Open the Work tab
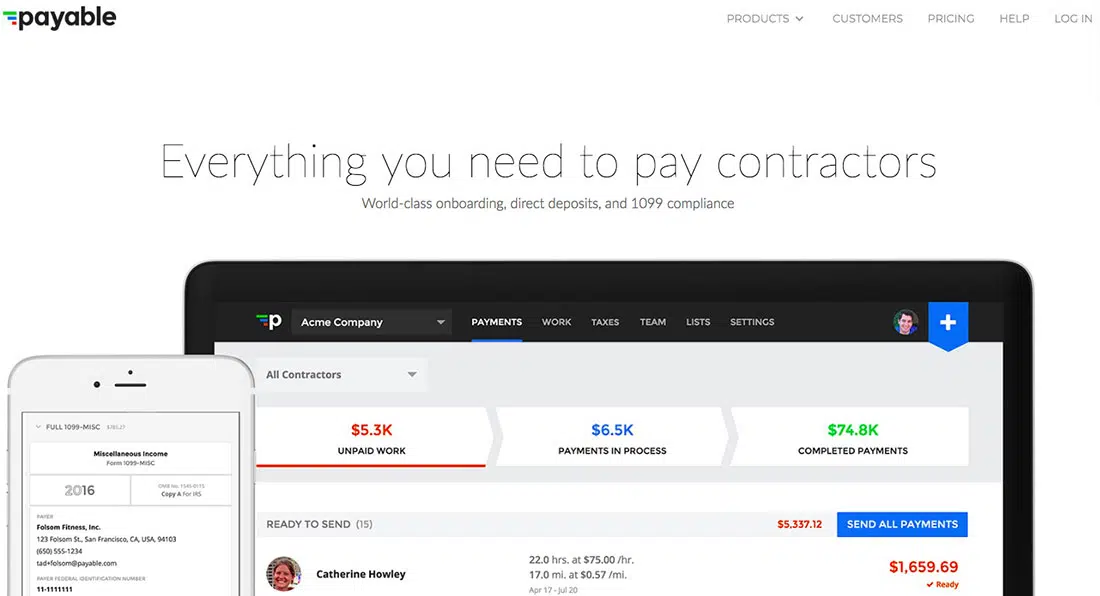Viewport: 1100px width, 596px height. pyautogui.click(x=556, y=322)
